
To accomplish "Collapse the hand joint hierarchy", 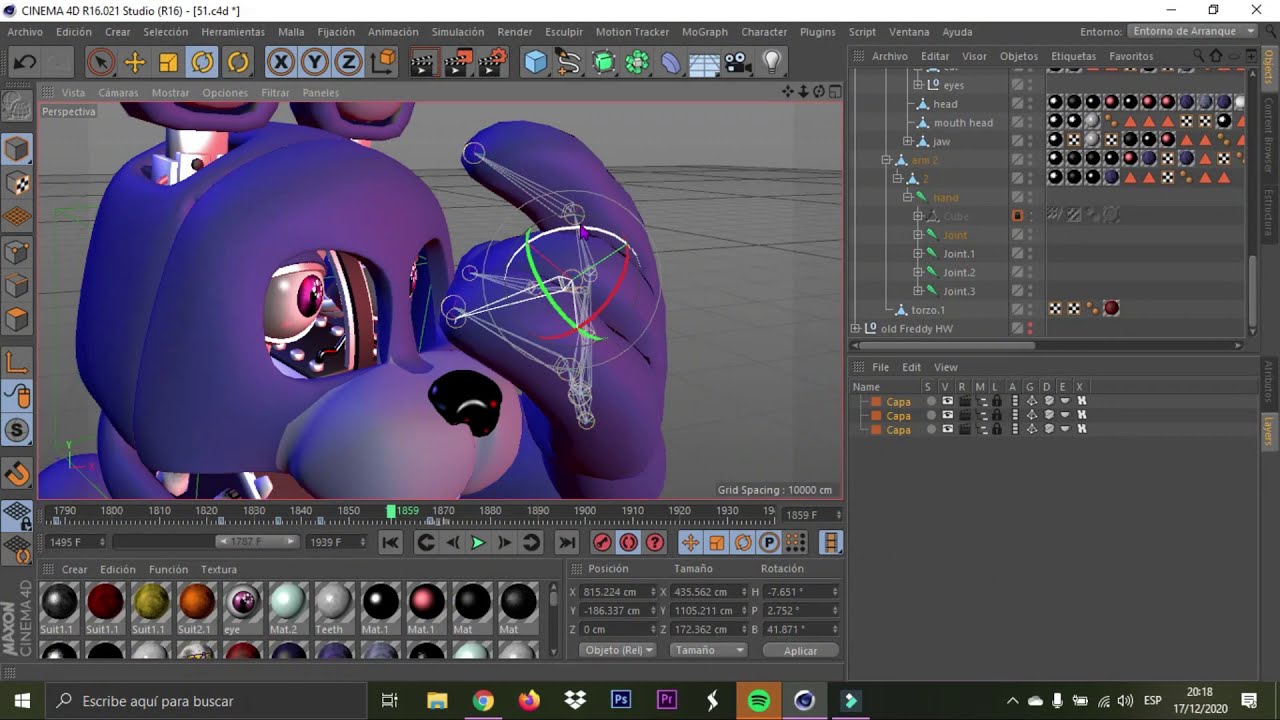I will [x=908, y=197].
